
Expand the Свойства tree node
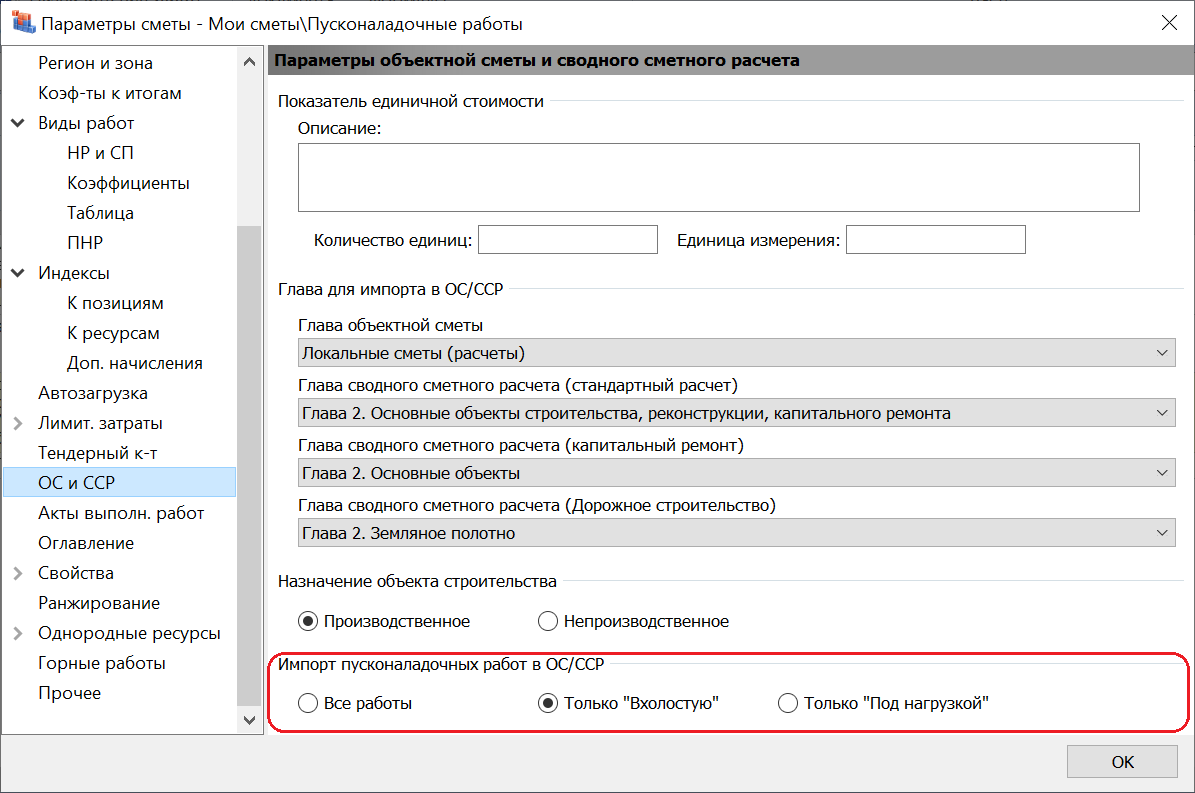pos(18,573)
